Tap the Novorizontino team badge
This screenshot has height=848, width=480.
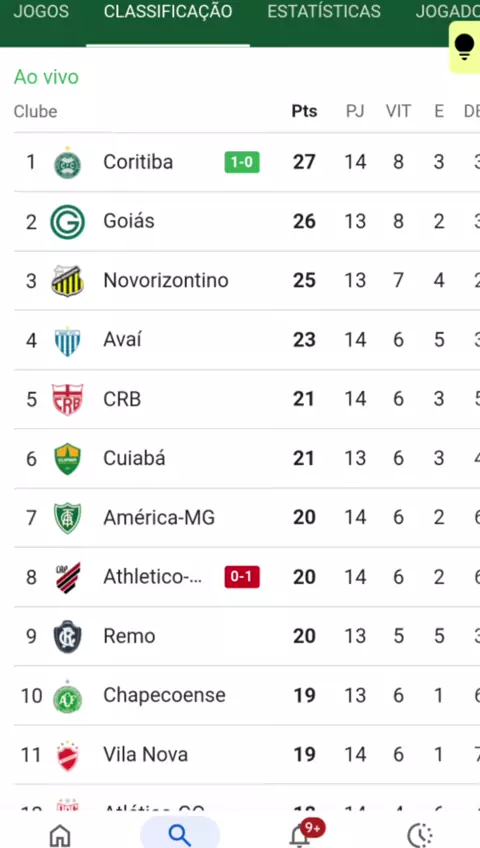[68, 281]
